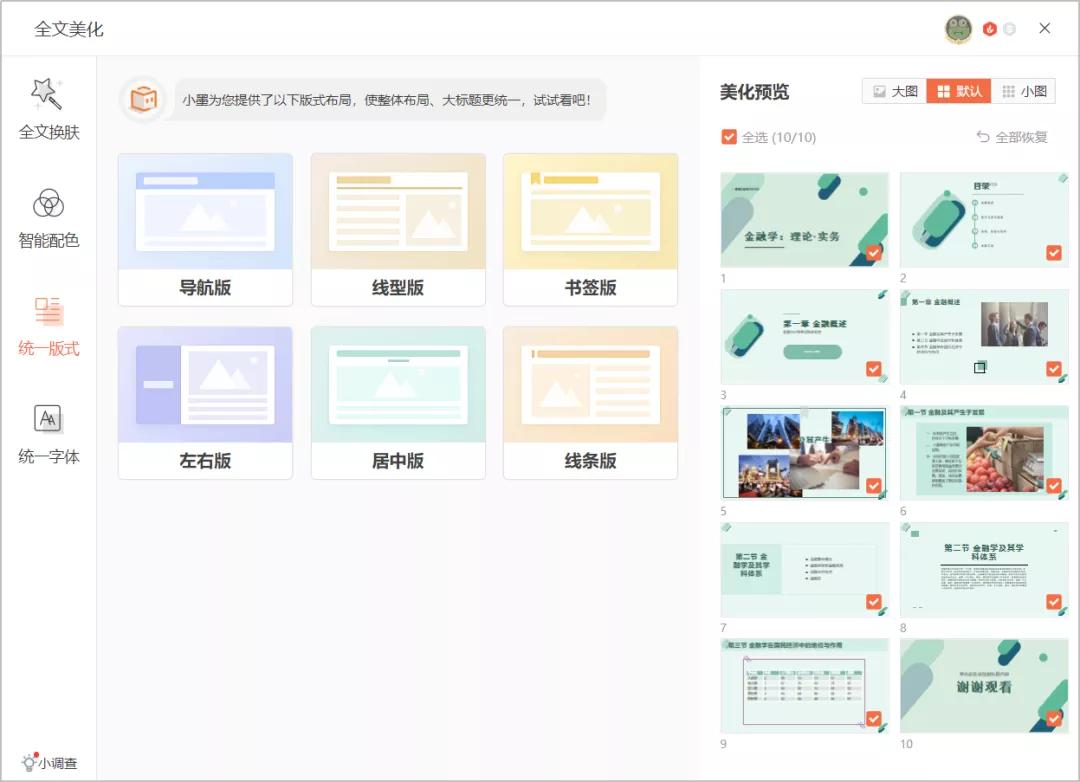Open the 小调查 survey at bottom left

pyautogui.click(x=48, y=761)
